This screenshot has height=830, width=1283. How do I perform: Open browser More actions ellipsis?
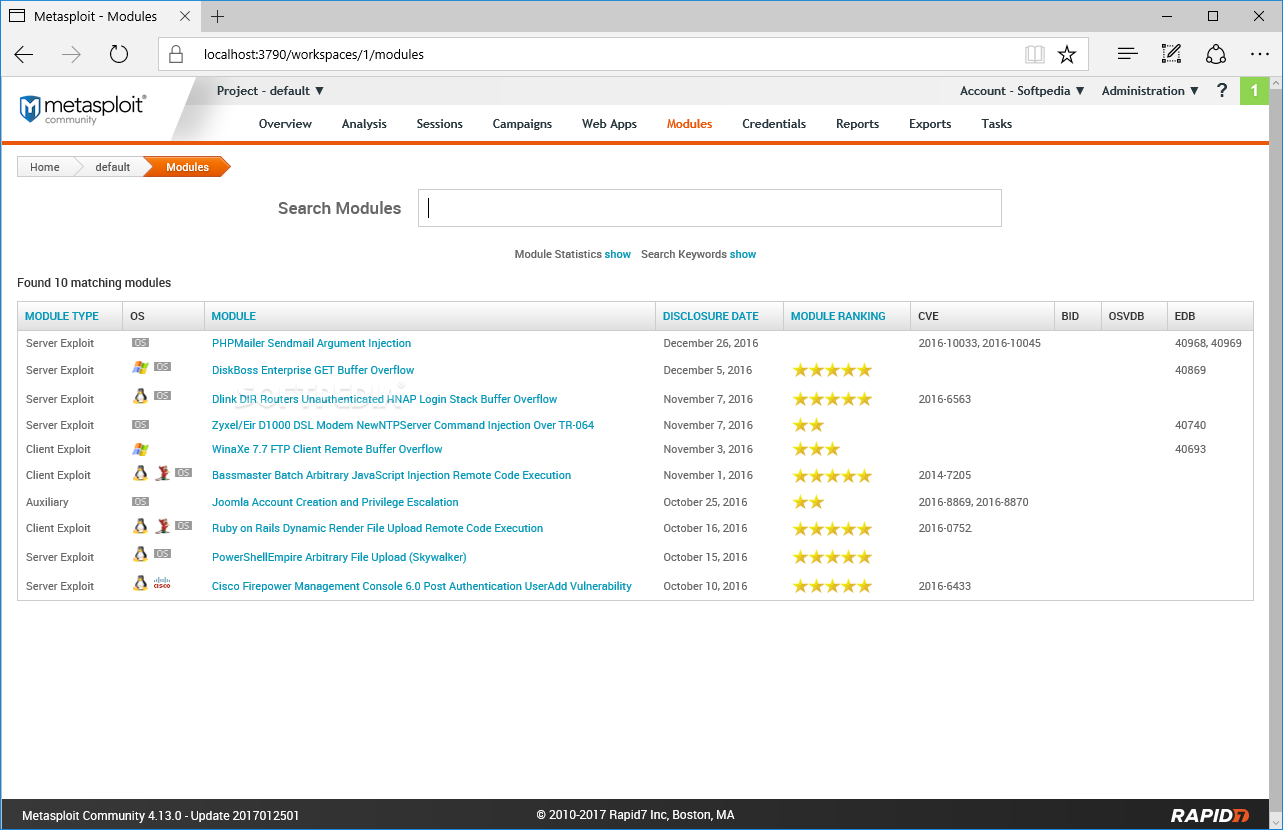(x=1259, y=54)
